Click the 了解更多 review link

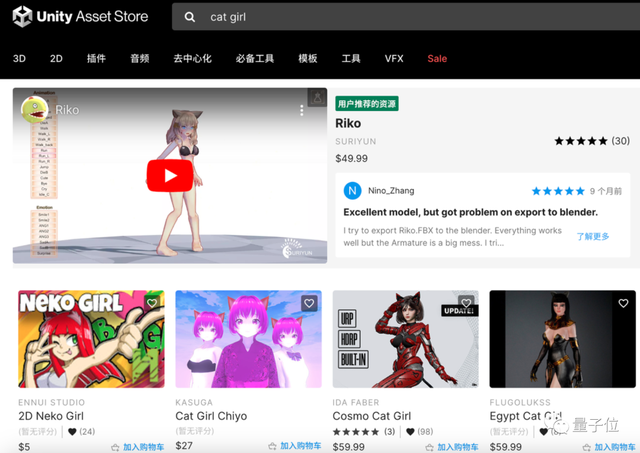click(595, 237)
